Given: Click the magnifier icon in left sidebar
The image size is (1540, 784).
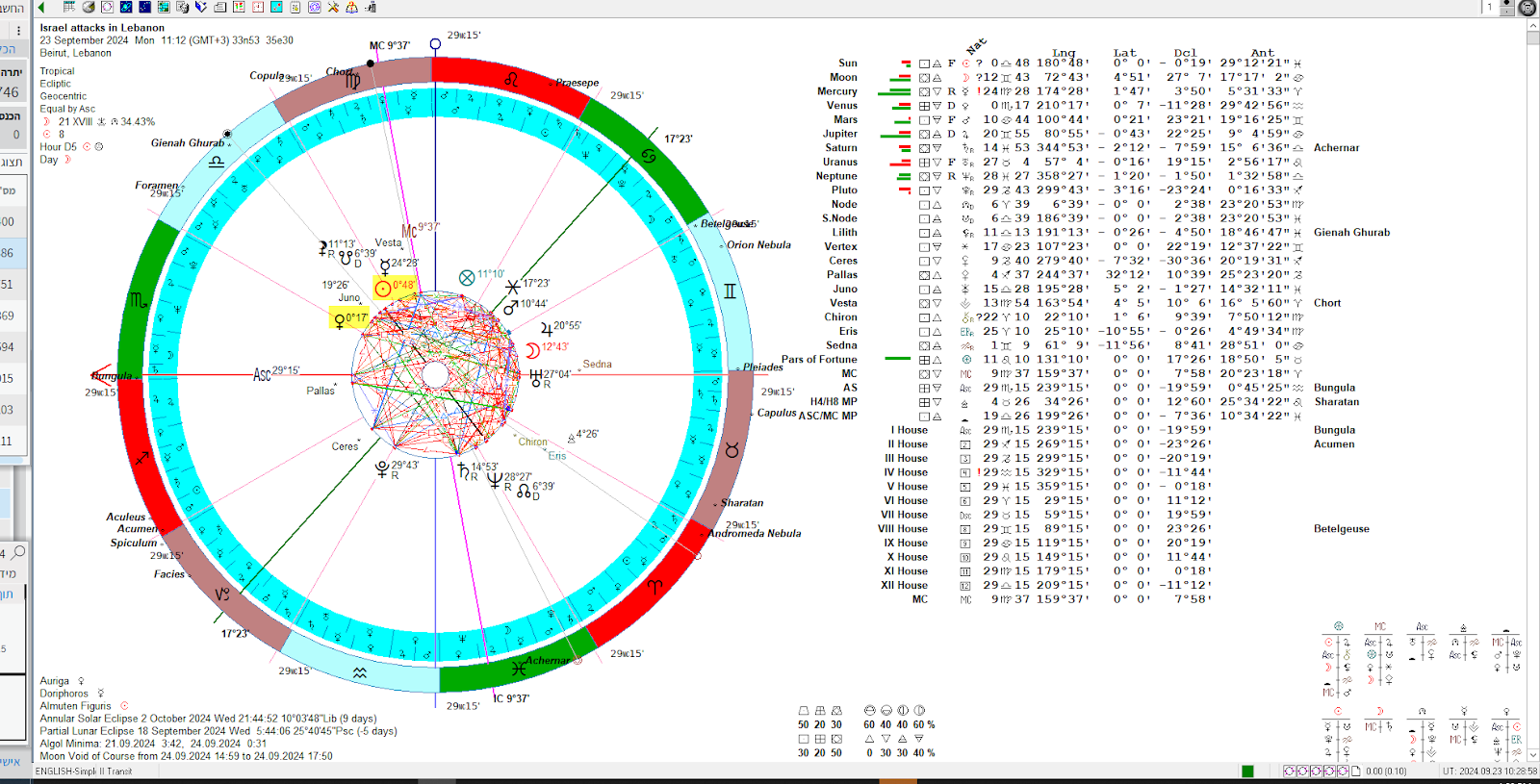Looking at the screenshot, I should (x=17, y=552).
